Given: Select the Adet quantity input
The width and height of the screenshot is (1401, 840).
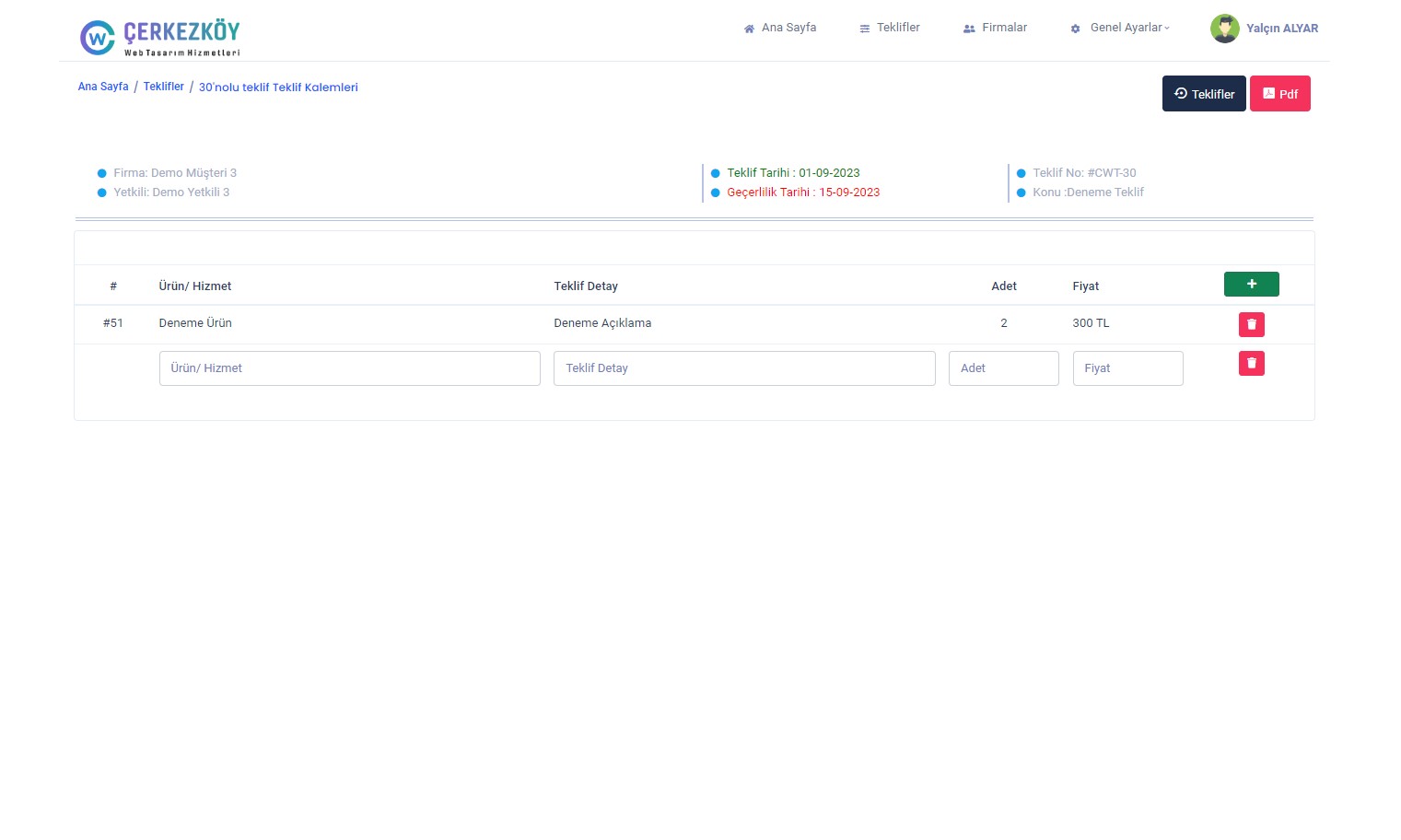Looking at the screenshot, I should click(1003, 368).
